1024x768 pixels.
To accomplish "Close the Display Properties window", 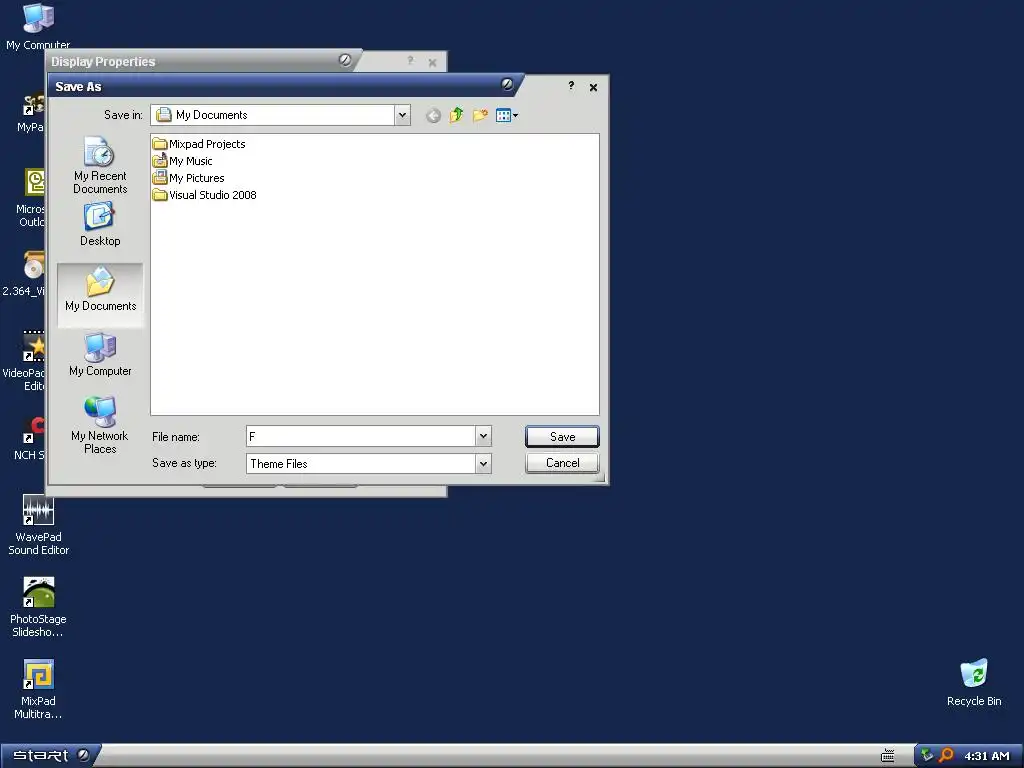I will click(x=432, y=63).
